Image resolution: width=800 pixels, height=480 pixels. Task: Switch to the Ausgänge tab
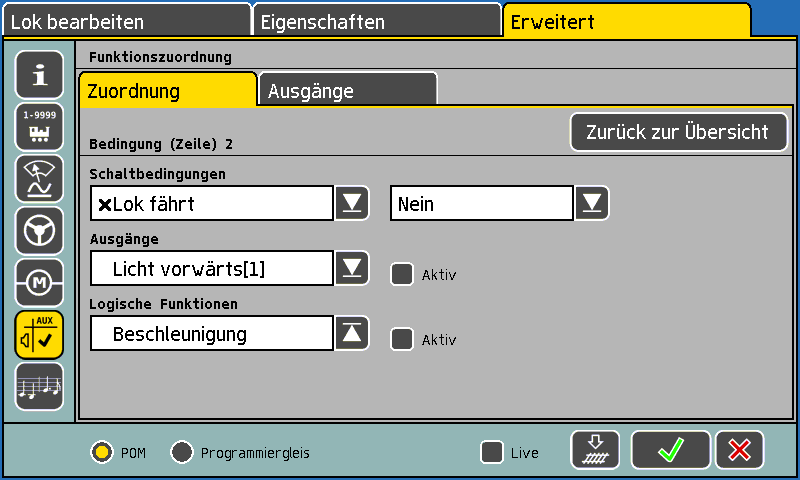(348, 90)
